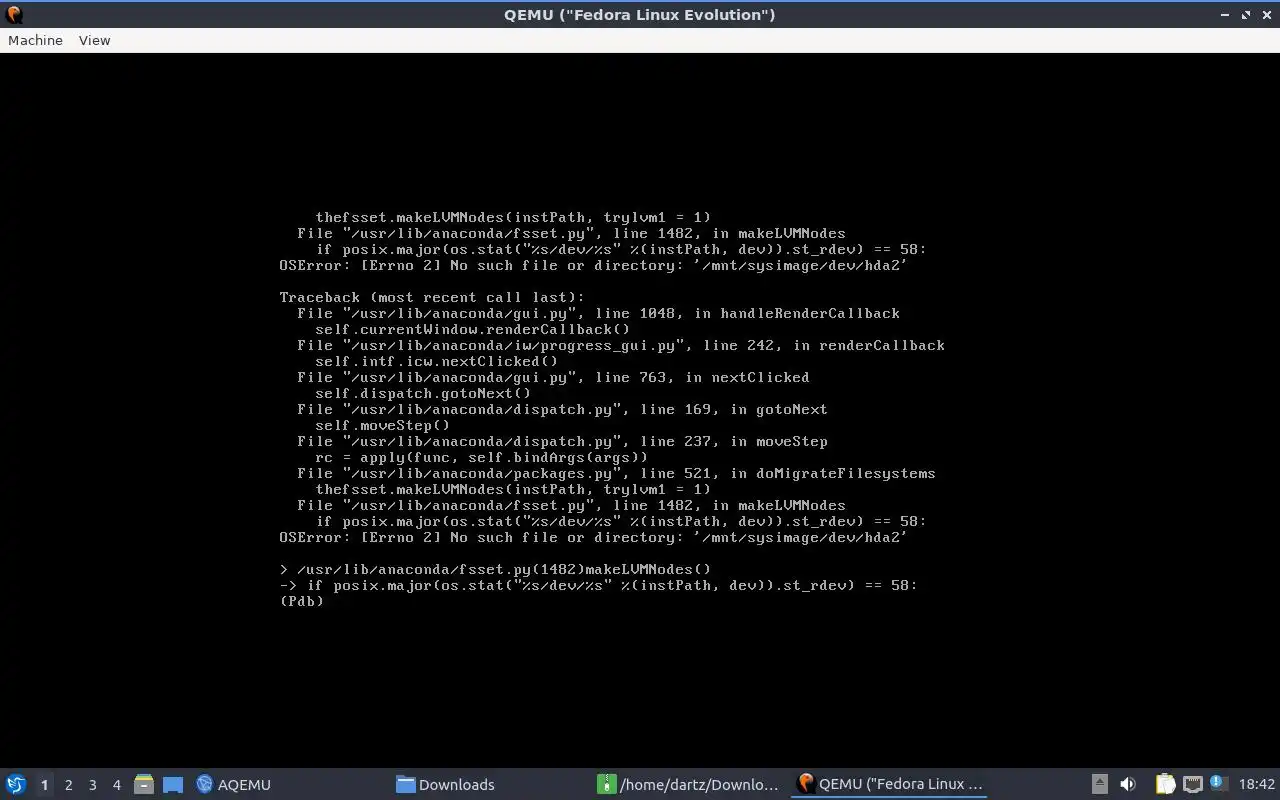Close the QEMU window

1267,15
